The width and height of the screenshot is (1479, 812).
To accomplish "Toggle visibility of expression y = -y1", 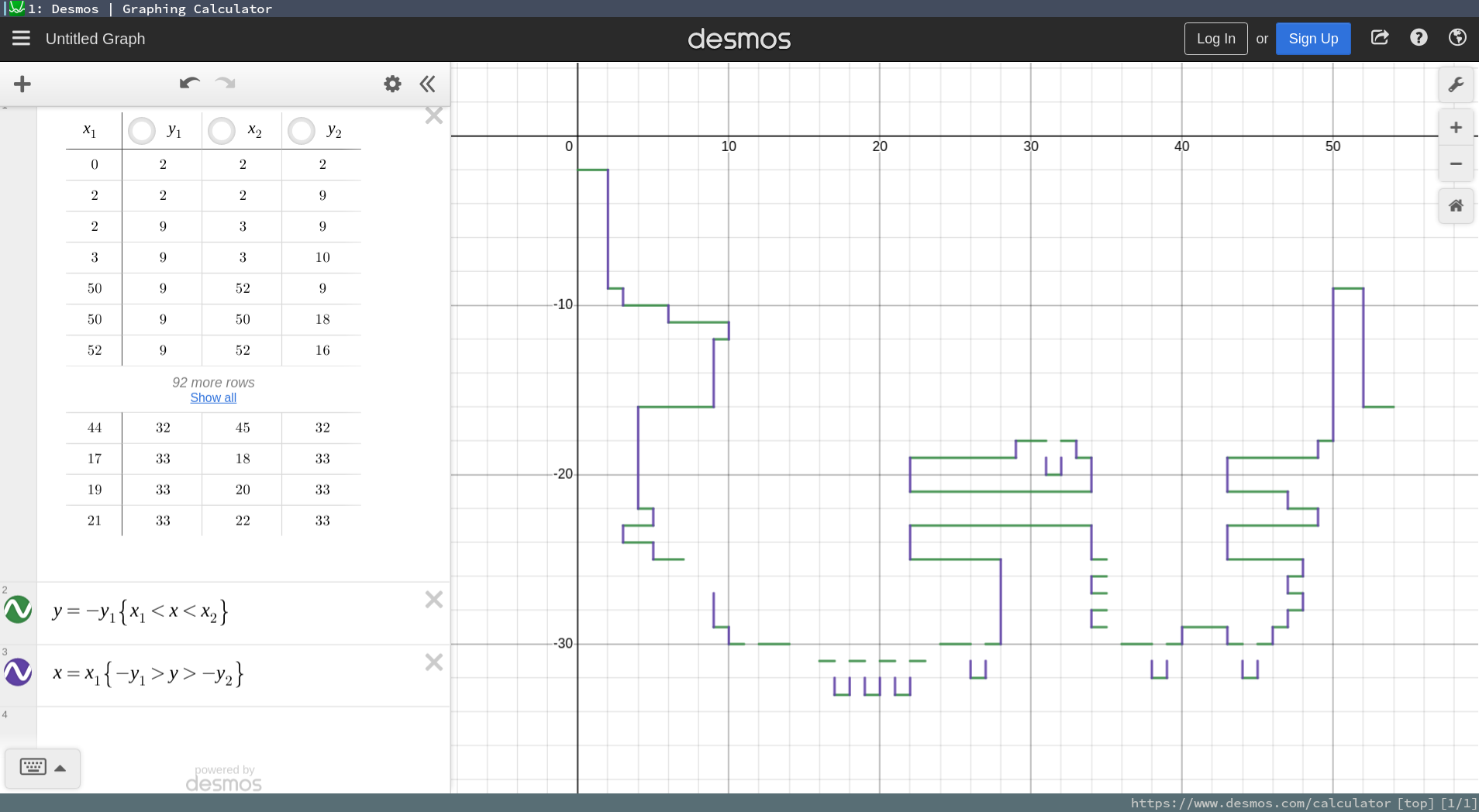I will coord(18,611).
